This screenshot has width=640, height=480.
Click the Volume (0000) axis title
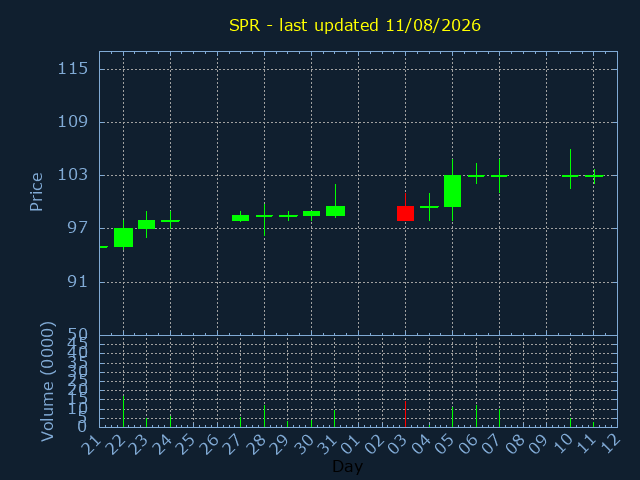47,382
